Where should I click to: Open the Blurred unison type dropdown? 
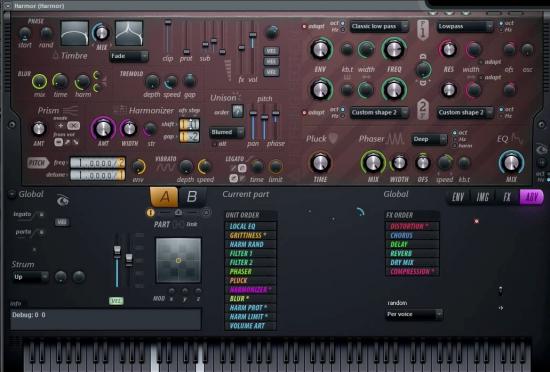point(227,132)
